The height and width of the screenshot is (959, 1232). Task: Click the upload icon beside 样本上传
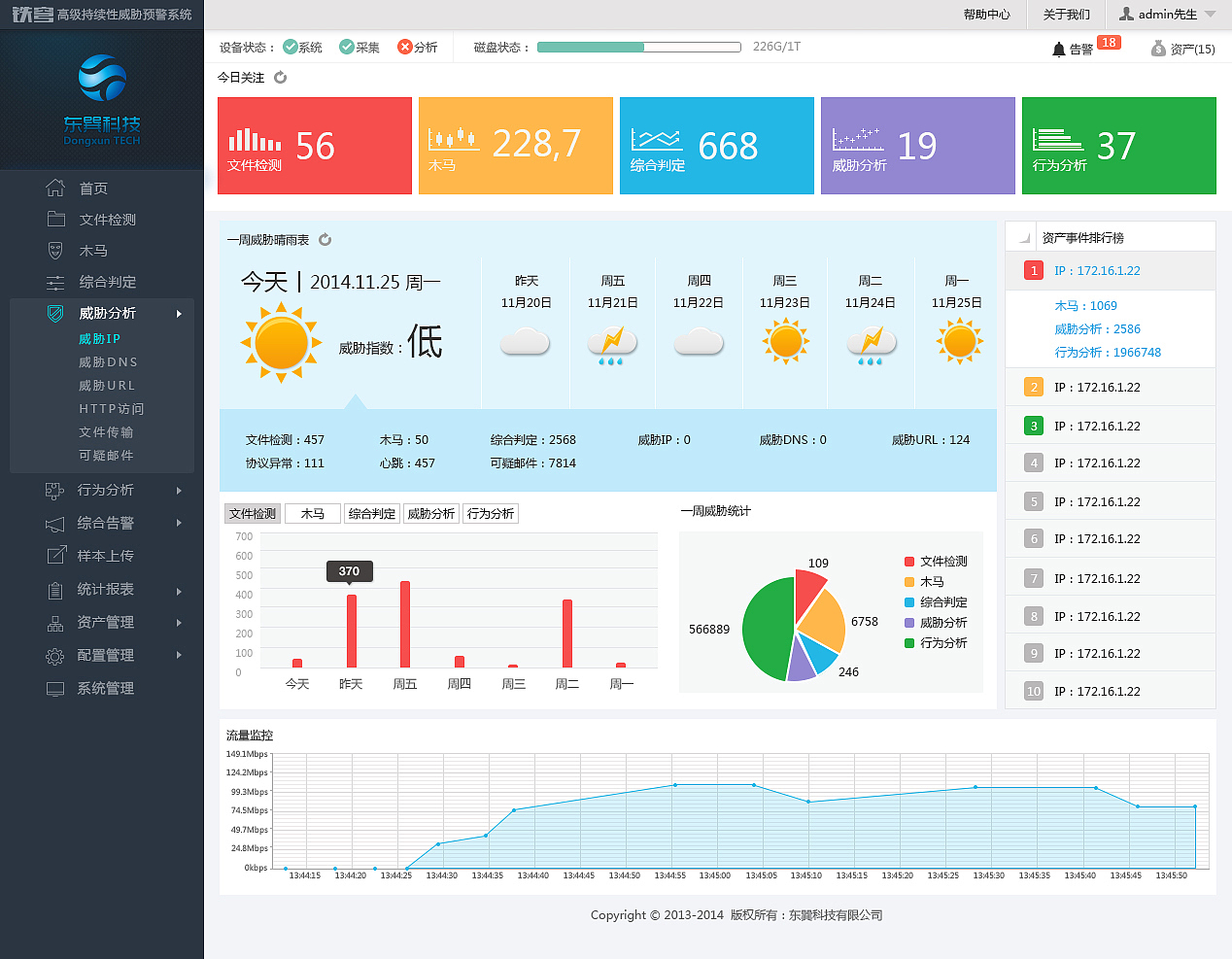[x=55, y=556]
